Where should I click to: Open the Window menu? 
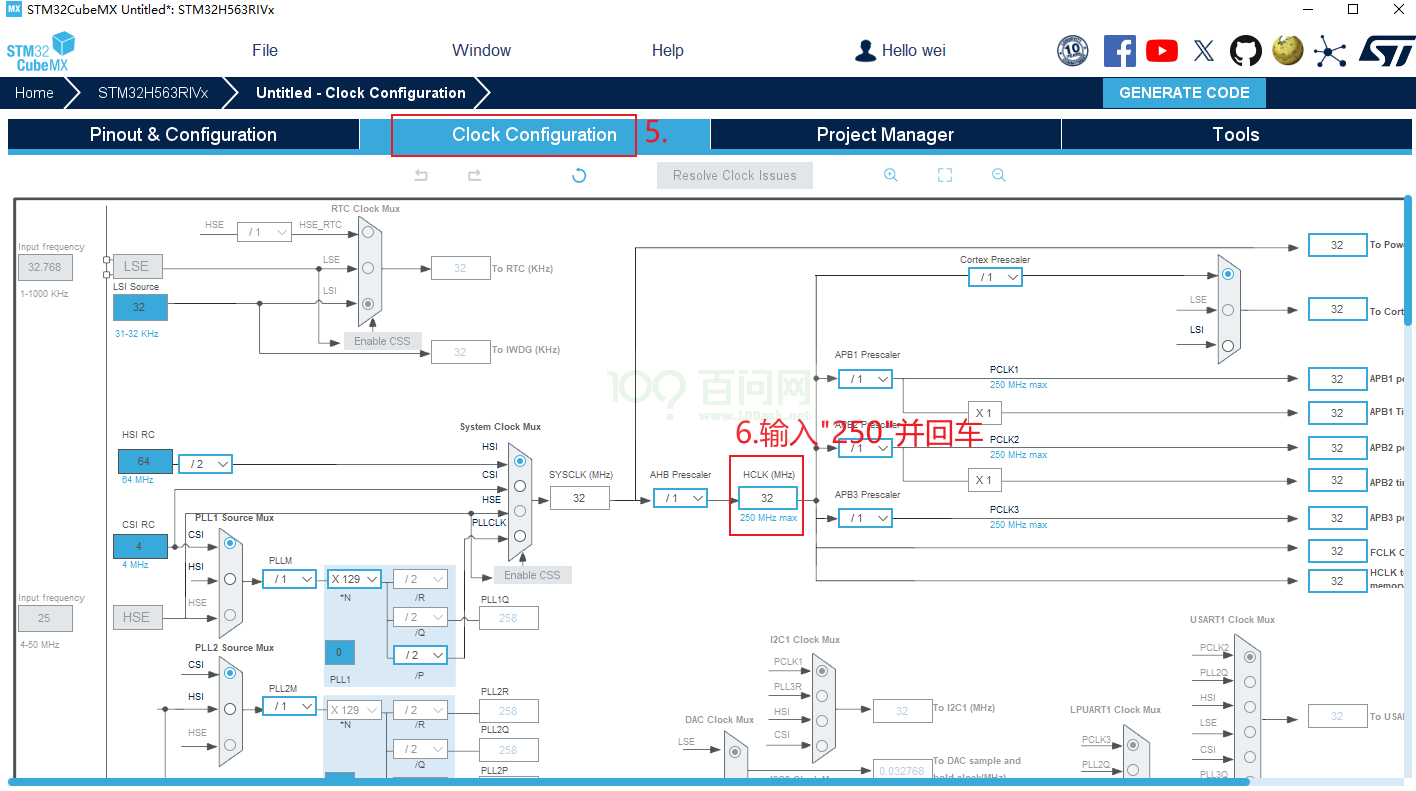(x=481, y=51)
